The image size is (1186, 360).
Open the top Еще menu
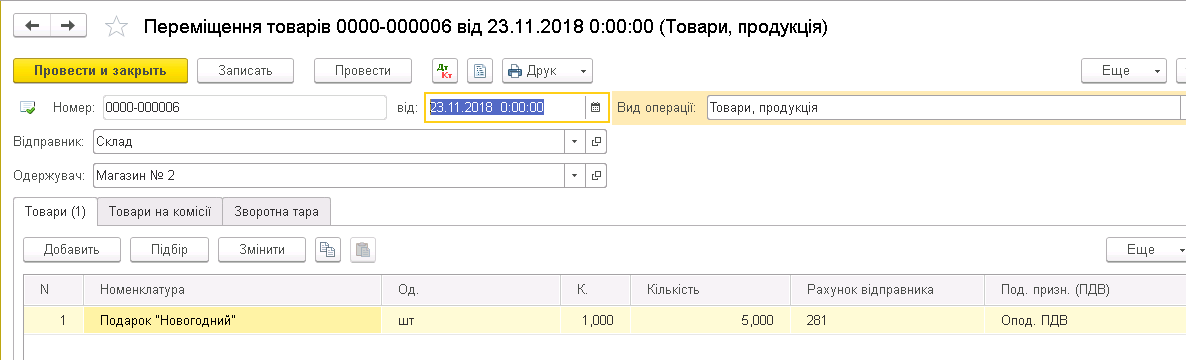click(x=1124, y=71)
